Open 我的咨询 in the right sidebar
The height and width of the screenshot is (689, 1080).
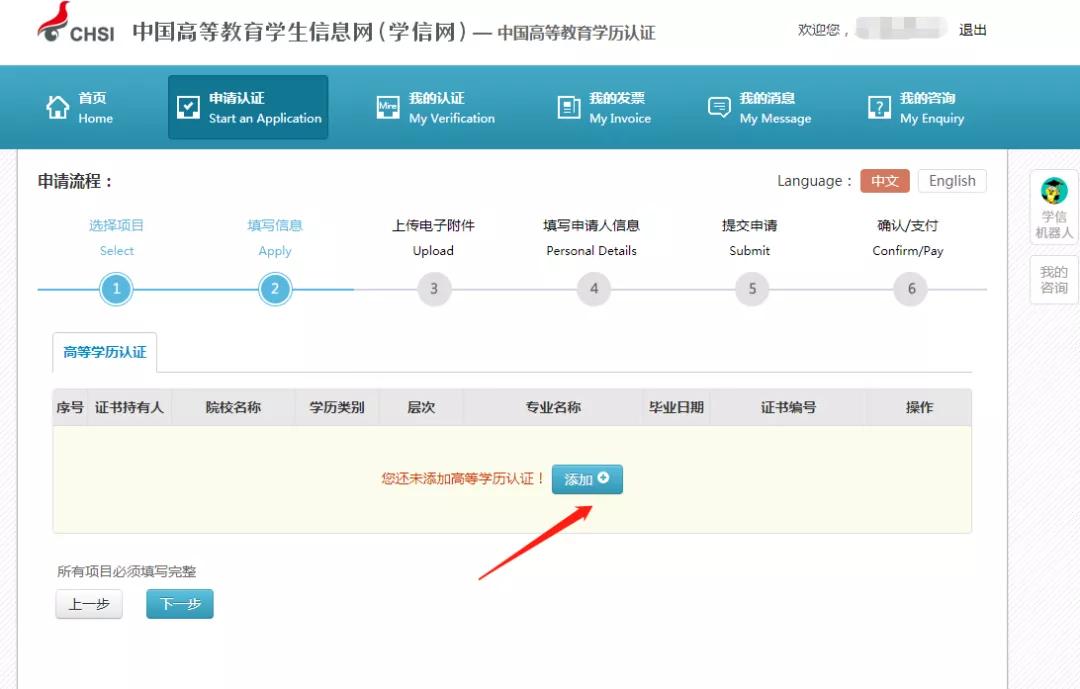pyautogui.click(x=1054, y=280)
